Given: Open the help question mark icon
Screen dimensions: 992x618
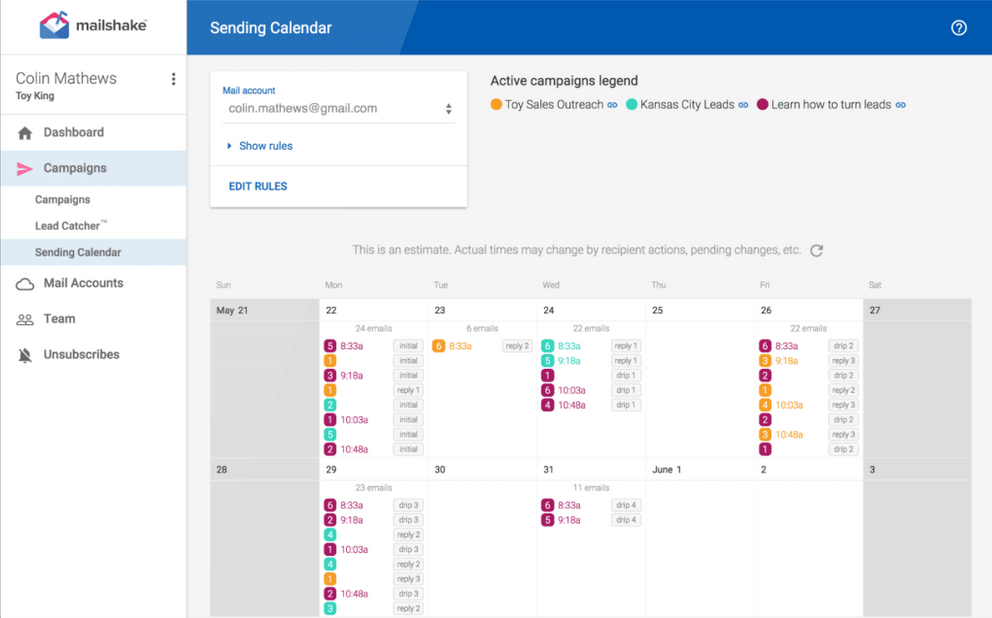Looking at the screenshot, I should click(958, 28).
